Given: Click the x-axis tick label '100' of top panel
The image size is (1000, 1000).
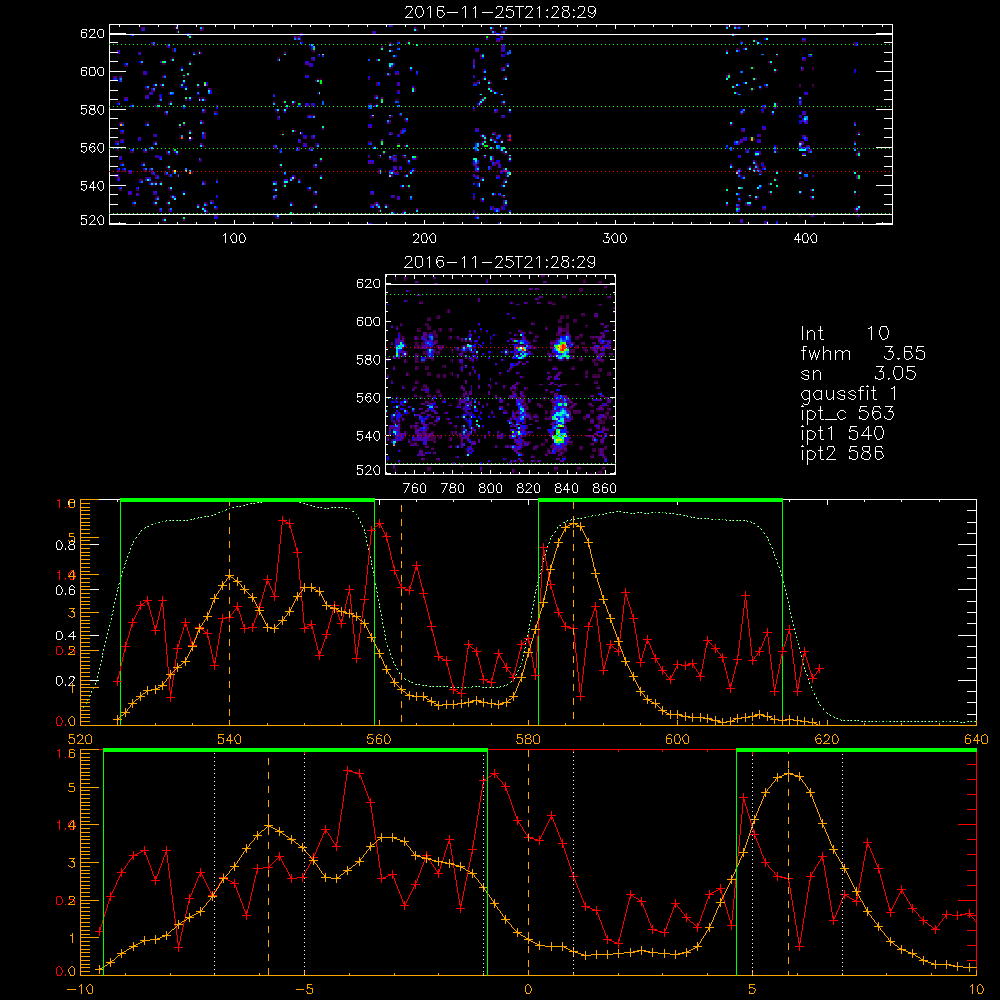Looking at the screenshot, I should [x=234, y=239].
